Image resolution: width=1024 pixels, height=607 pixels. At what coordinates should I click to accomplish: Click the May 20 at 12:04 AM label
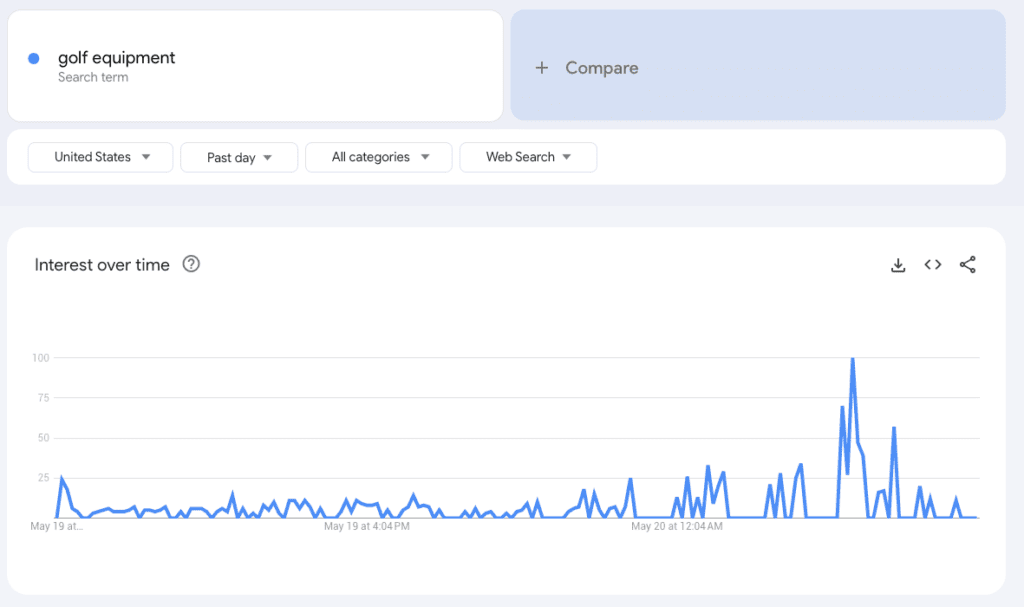677,526
